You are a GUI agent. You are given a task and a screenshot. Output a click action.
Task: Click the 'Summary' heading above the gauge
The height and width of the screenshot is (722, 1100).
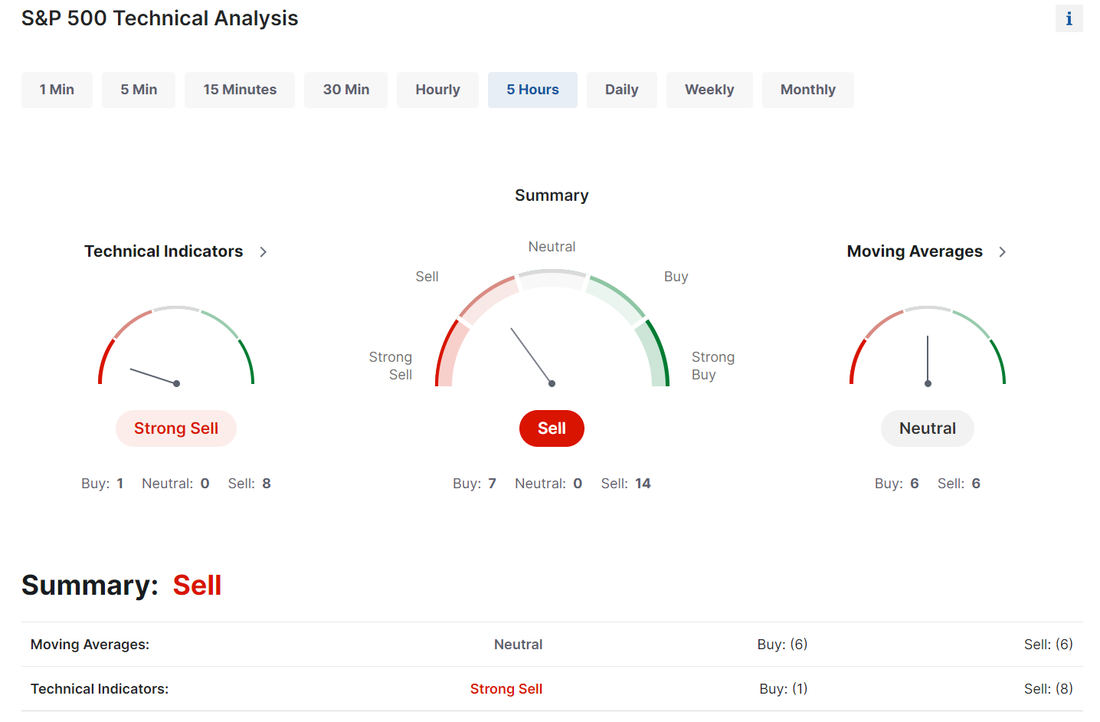coord(551,195)
